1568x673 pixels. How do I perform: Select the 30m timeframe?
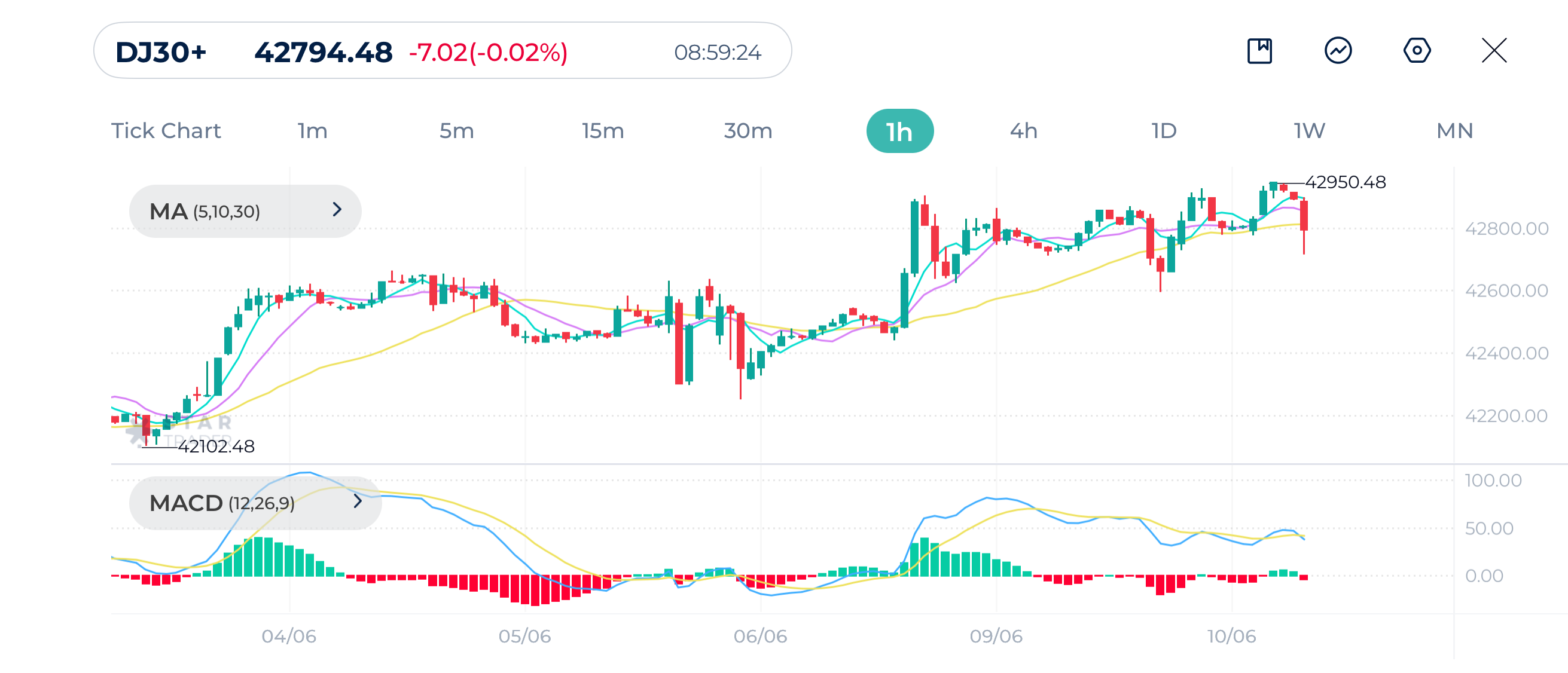coord(748,131)
